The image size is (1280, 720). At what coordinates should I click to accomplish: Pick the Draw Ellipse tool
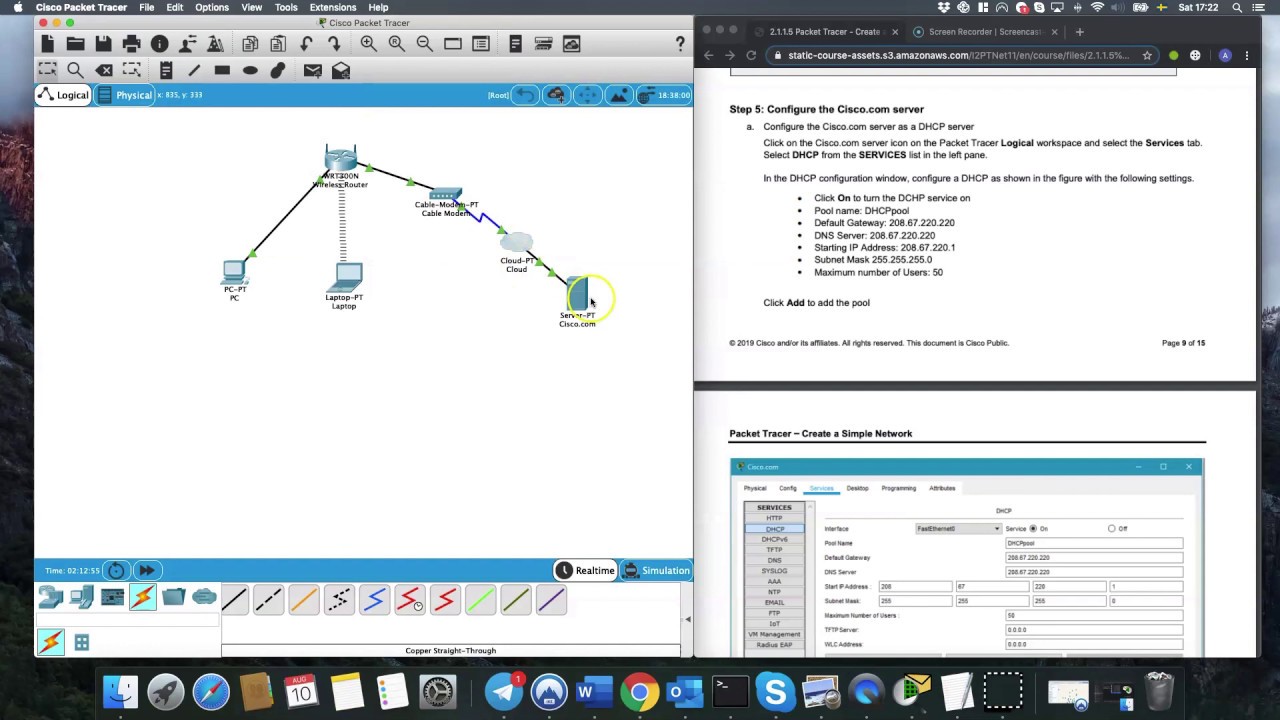pos(250,70)
